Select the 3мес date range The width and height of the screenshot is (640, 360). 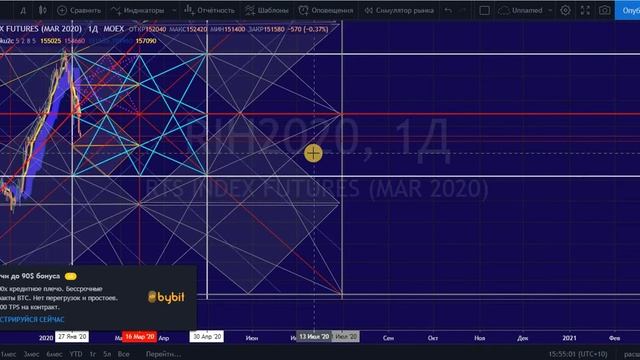pyautogui.click(x=31, y=354)
